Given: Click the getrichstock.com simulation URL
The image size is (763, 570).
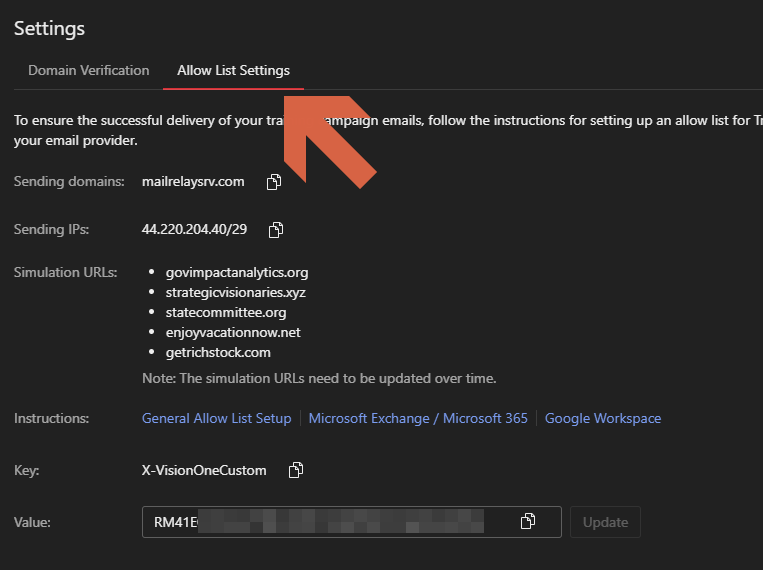Looking at the screenshot, I should [x=218, y=352].
